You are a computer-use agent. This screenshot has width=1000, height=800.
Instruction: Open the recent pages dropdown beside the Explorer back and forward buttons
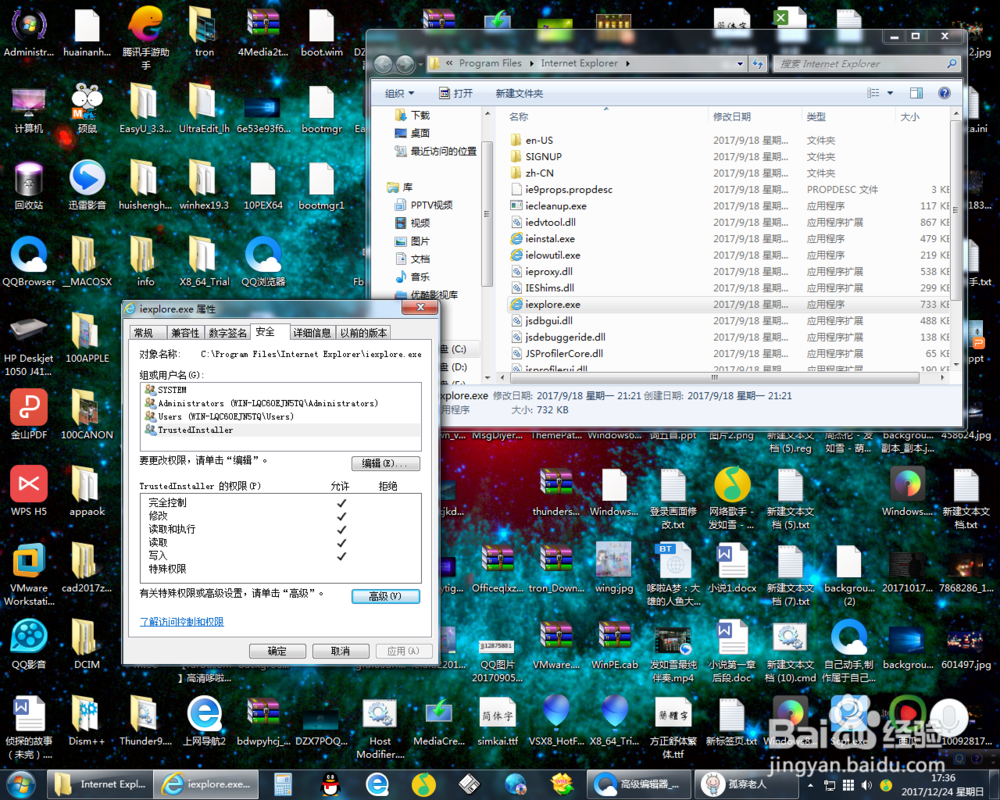tap(421, 64)
